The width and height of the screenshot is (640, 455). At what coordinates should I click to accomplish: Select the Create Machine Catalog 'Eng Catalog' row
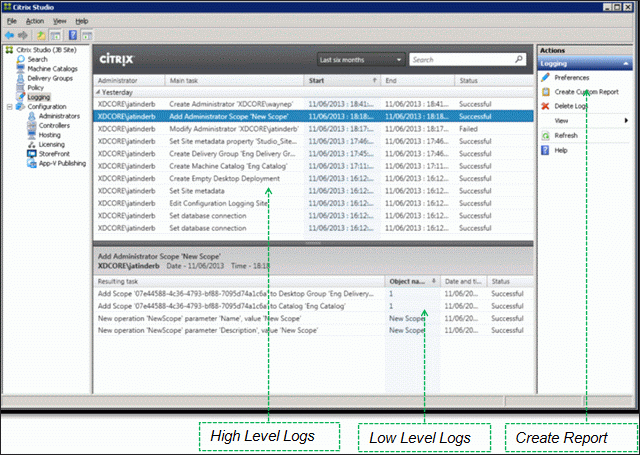coord(313,166)
